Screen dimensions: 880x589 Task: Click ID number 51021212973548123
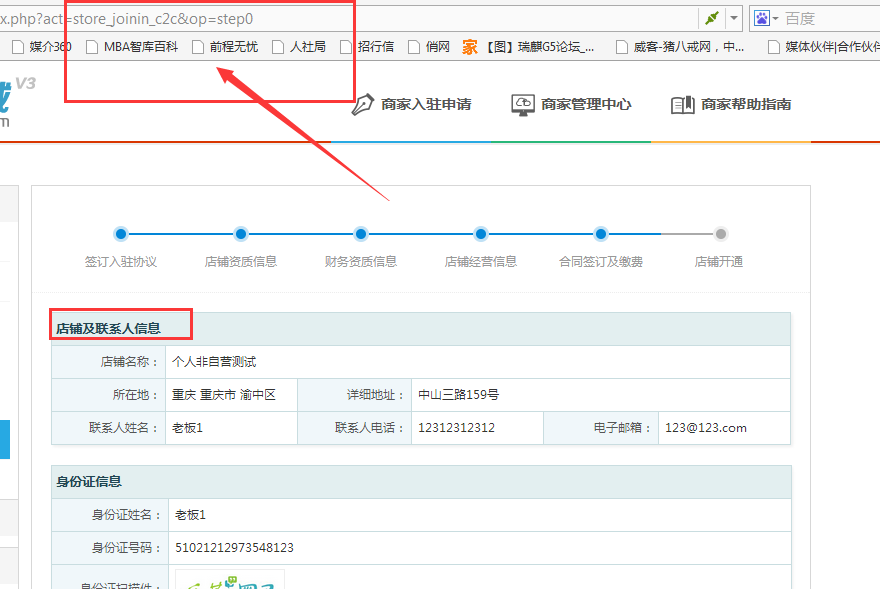(x=235, y=548)
